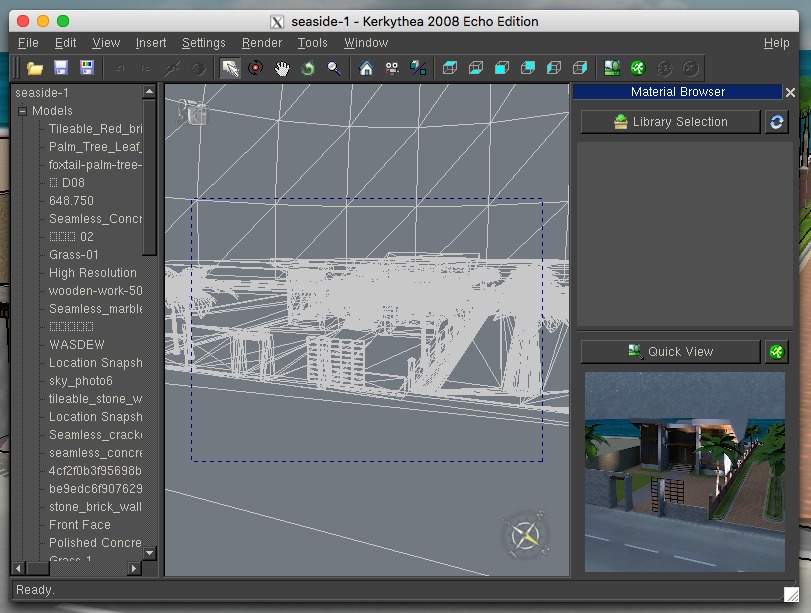Open the Edit menu

click(x=66, y=43)
